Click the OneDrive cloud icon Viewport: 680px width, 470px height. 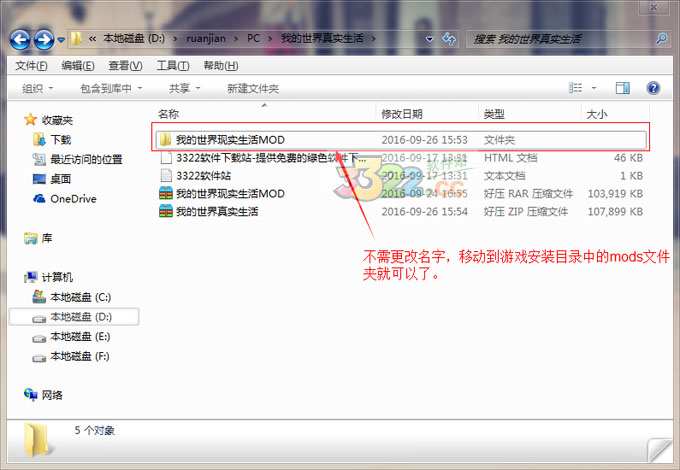(39, 199)
